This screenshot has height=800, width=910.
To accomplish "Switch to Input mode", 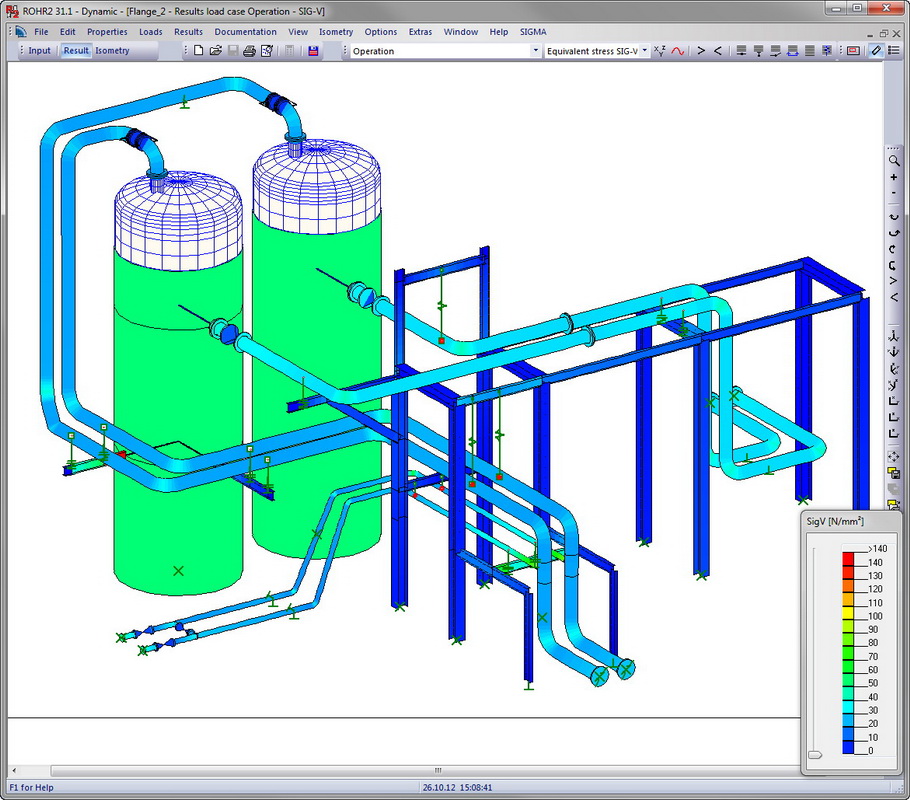I will pos(39,50).
